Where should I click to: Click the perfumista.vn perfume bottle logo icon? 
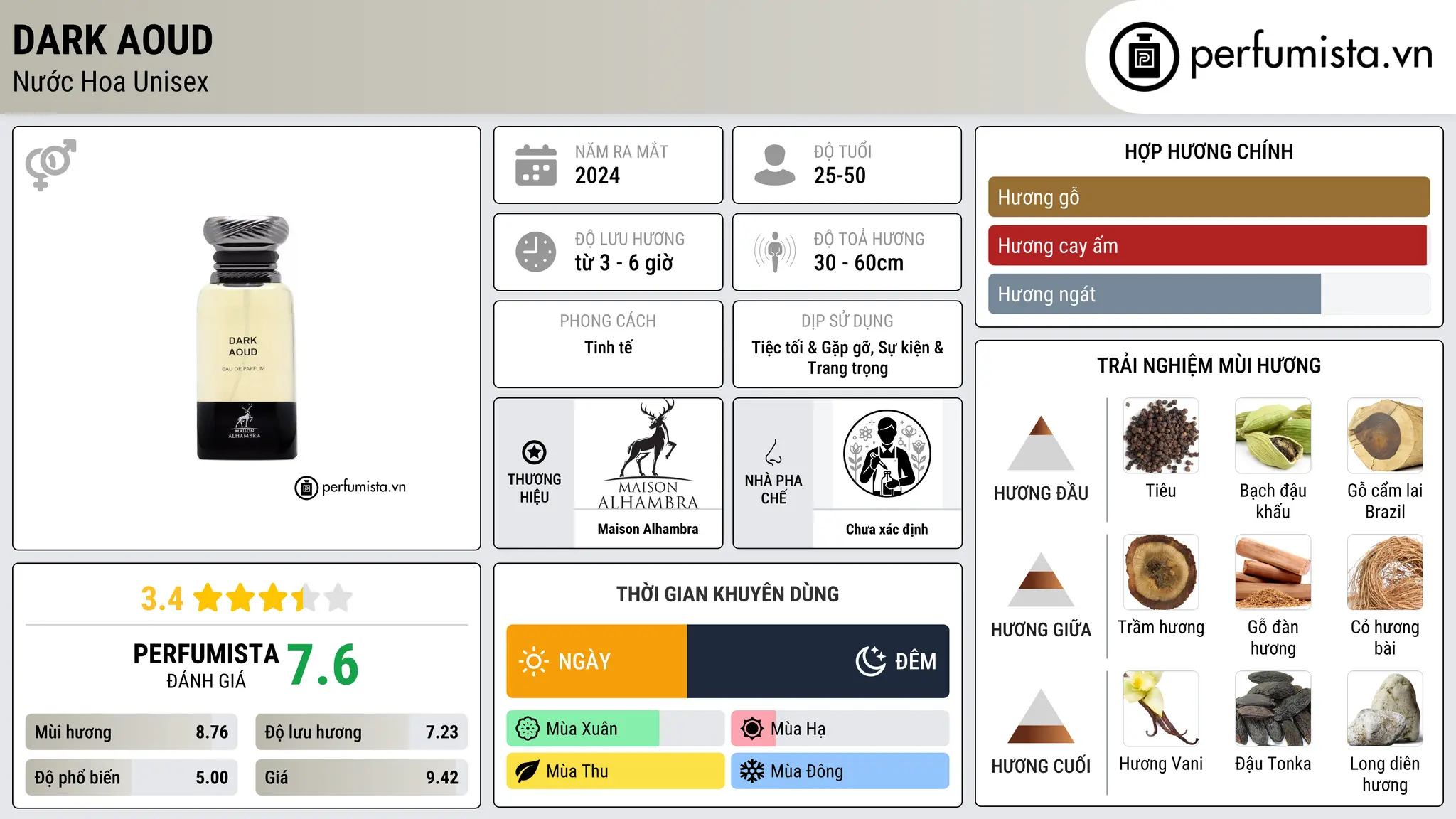1144,57
